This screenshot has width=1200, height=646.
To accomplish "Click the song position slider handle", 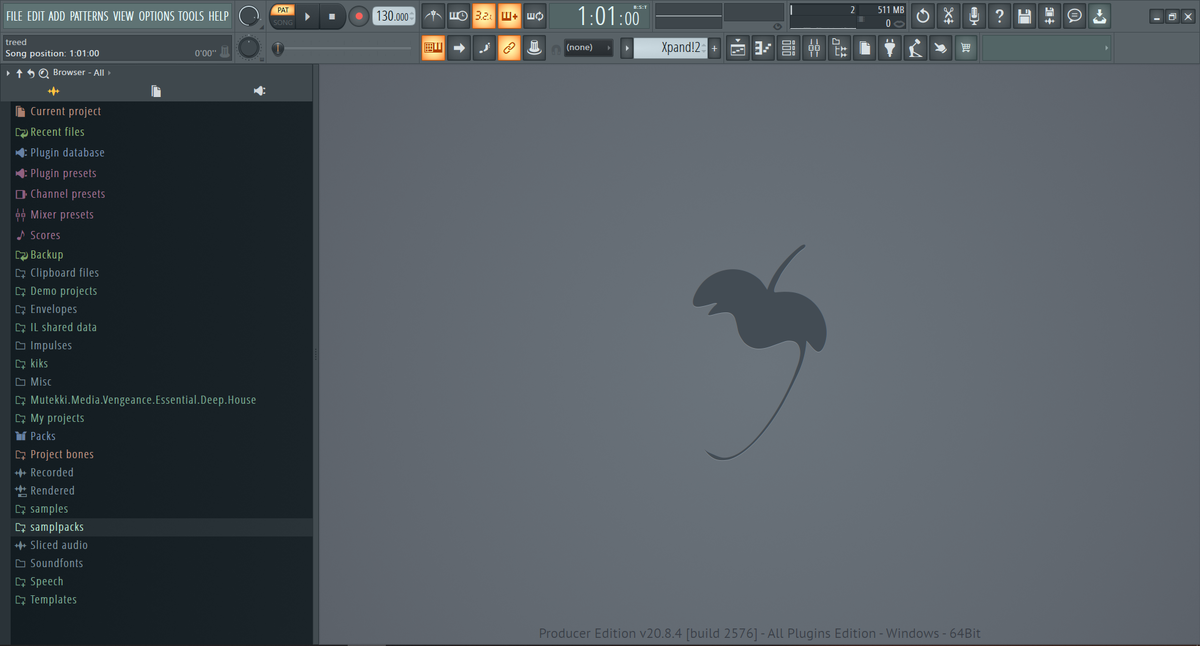I will [x=278, y=48].
